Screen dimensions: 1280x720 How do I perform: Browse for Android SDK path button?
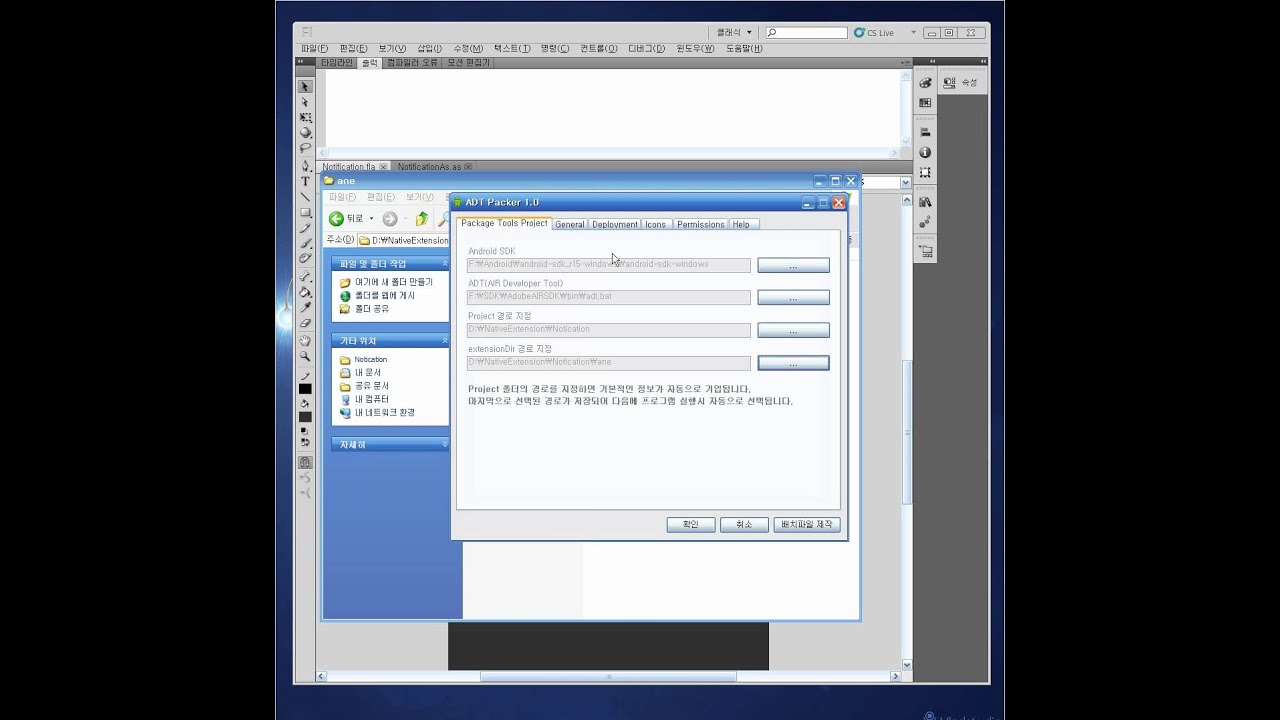coord(793,265)
